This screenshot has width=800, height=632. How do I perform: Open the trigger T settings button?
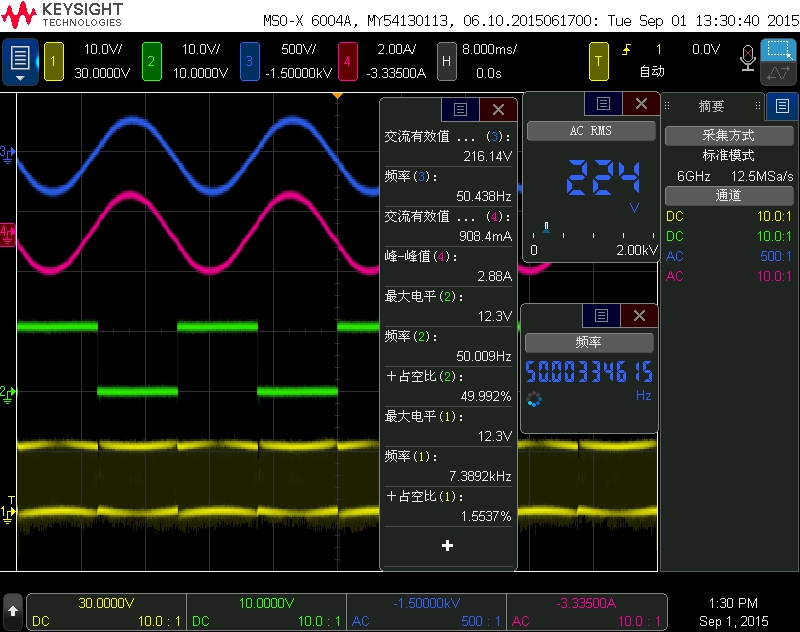[598, 62]
